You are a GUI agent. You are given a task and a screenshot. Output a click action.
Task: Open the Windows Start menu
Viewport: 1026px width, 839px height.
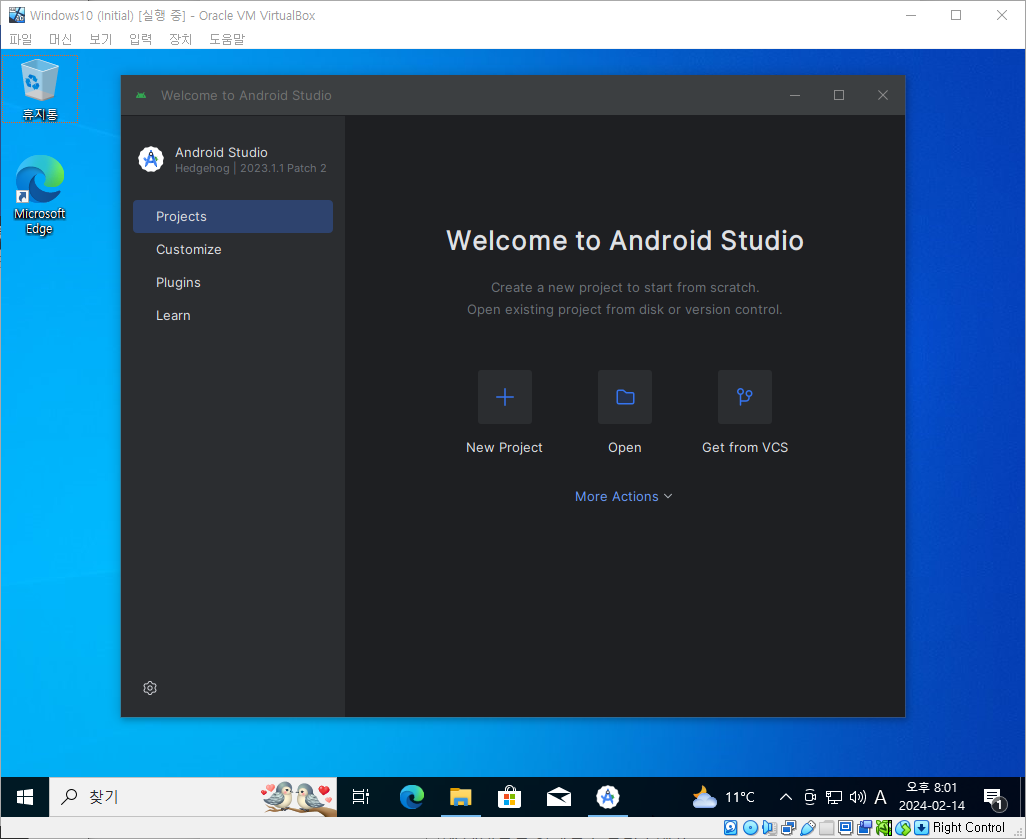coord(25,796)
